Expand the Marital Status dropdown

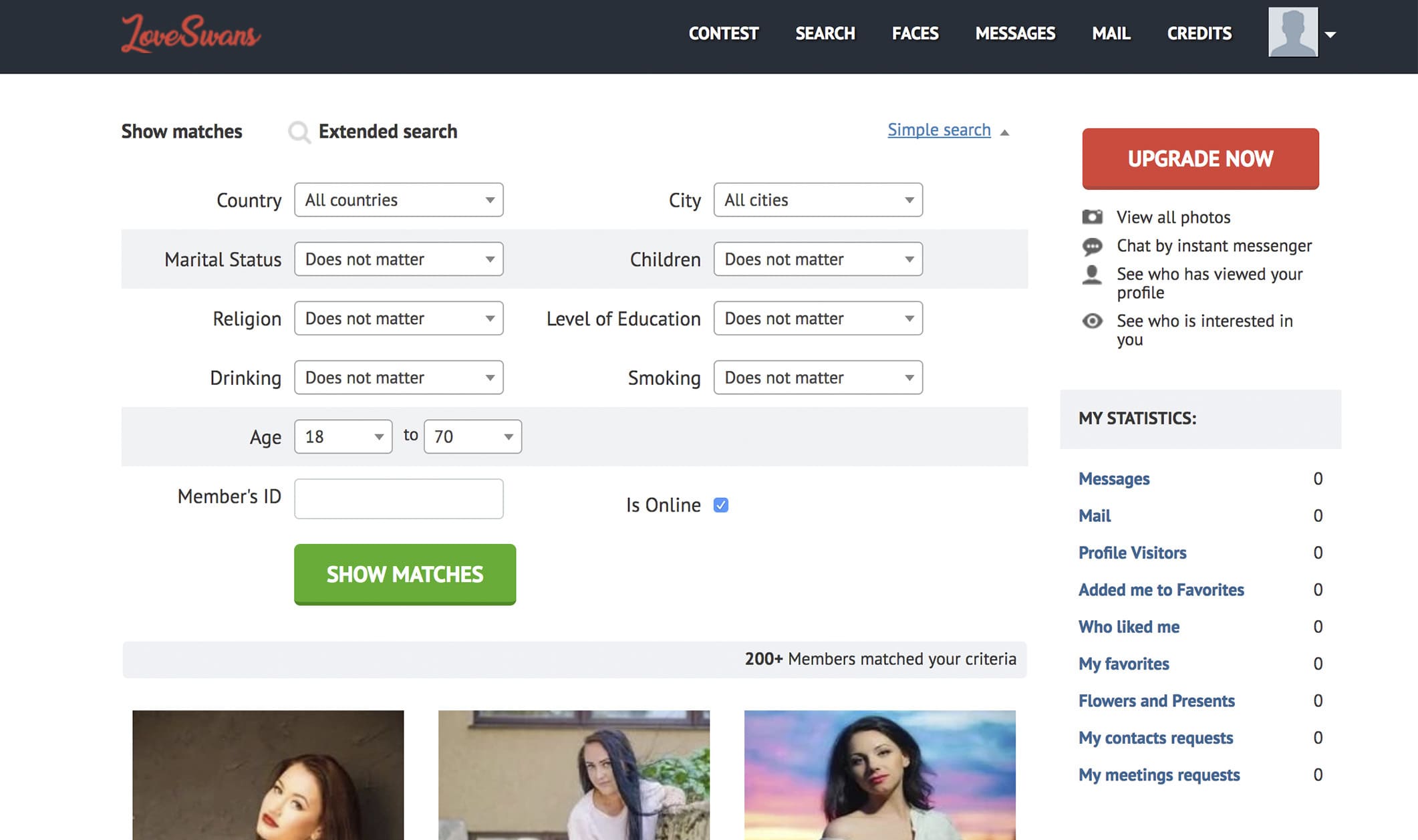point(399,259)
